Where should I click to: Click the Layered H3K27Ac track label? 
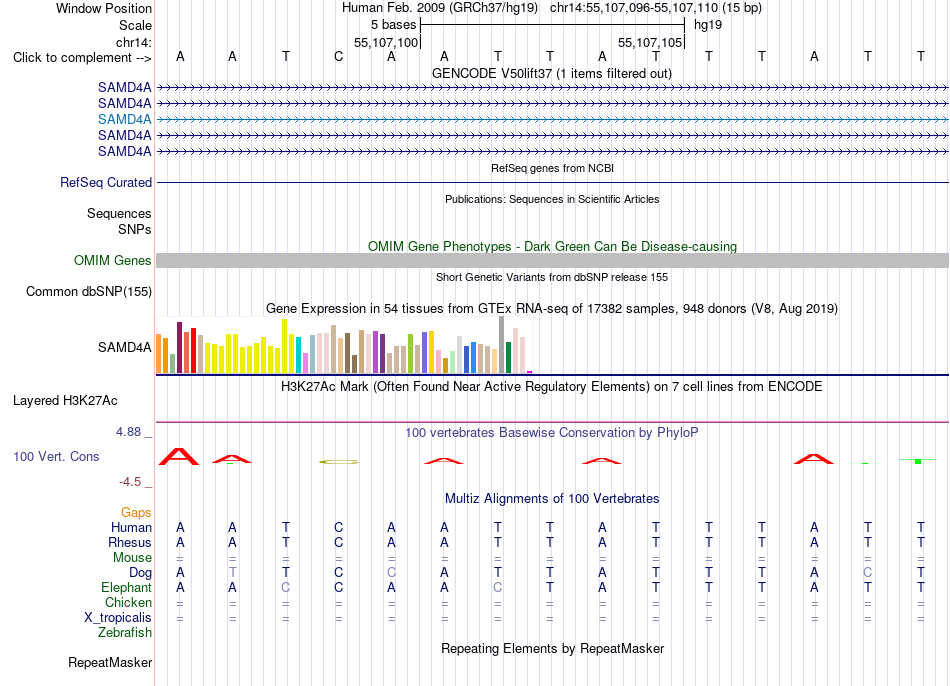point(65,401)
